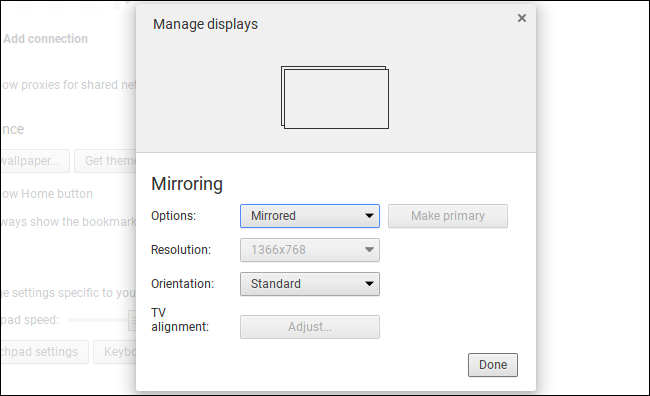Click the Resolution: label

point(181,250)
